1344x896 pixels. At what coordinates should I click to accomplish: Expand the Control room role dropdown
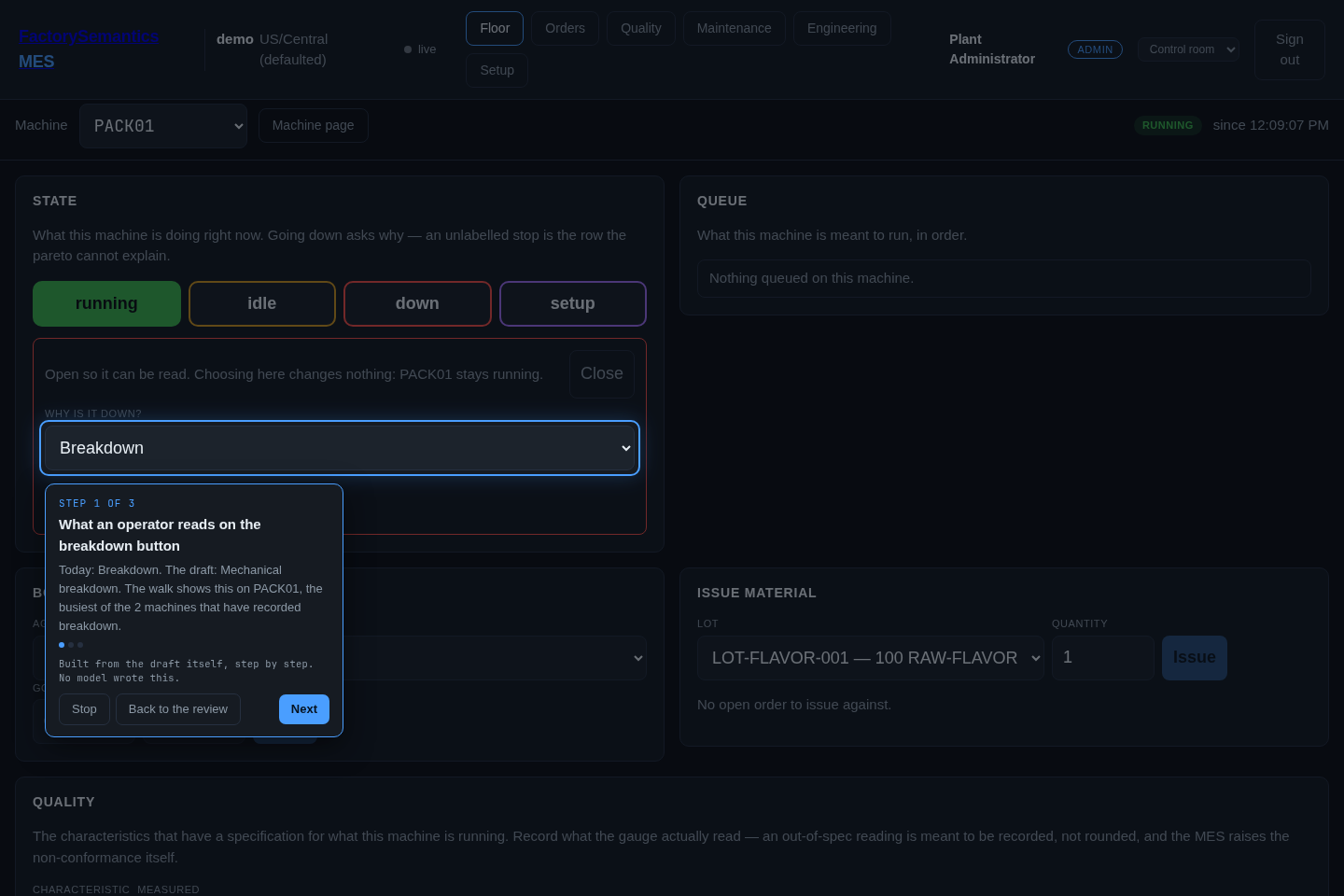(1188, 49)
